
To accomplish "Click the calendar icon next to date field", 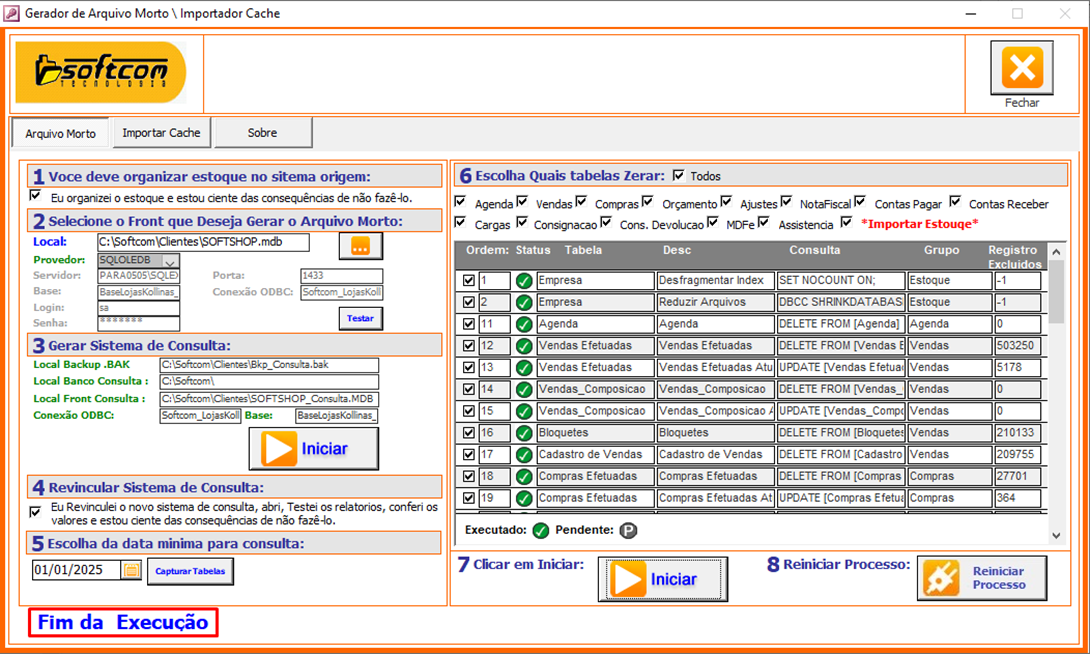I will click(x=131, y=570).
